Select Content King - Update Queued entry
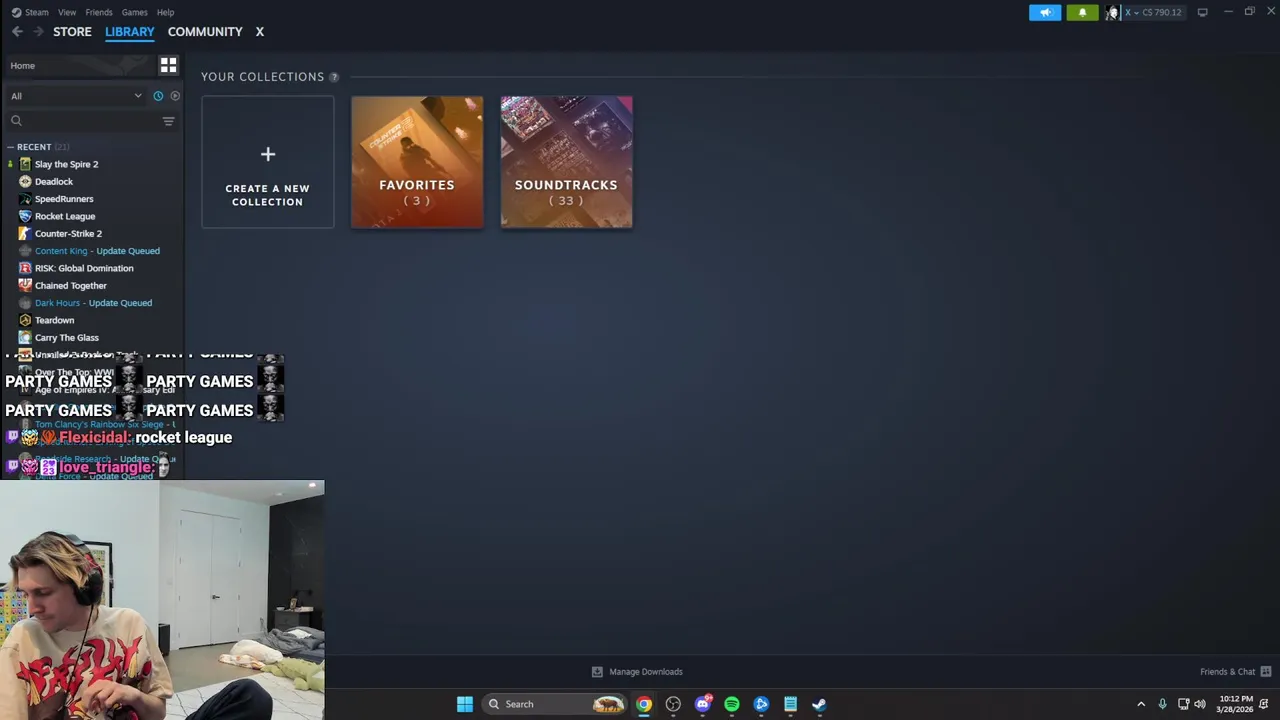This screenshot has height=720, width=1280. point(97,251)
